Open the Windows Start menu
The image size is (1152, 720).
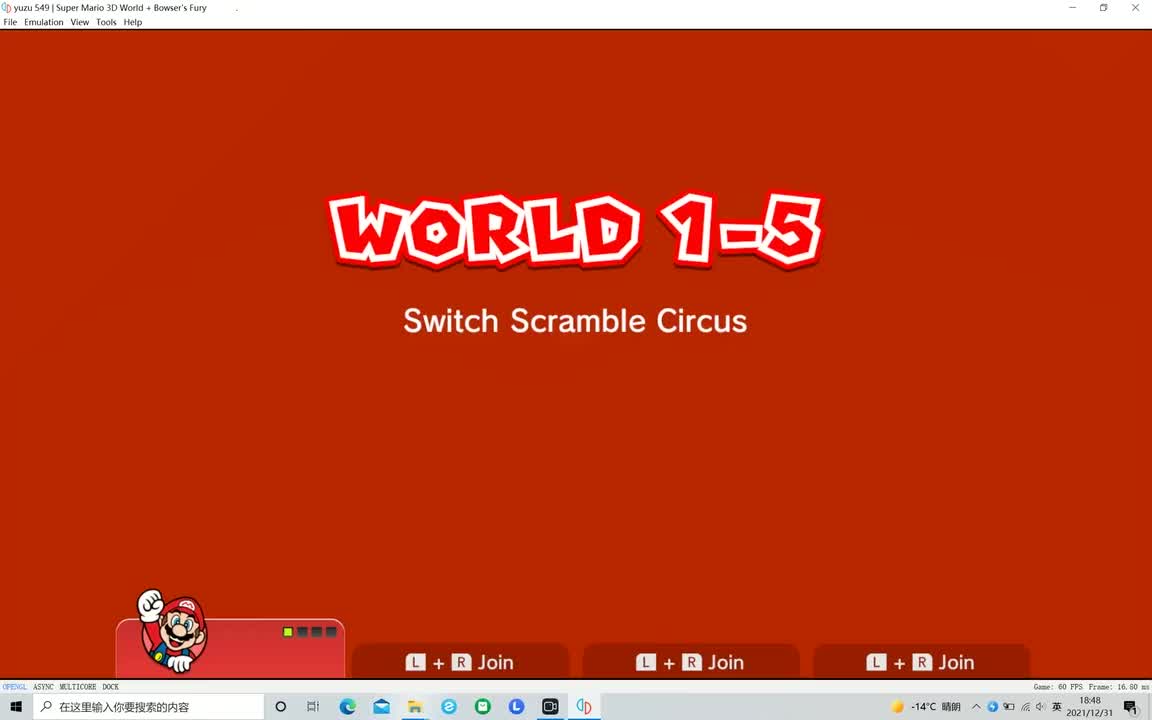tap(16, 706)
